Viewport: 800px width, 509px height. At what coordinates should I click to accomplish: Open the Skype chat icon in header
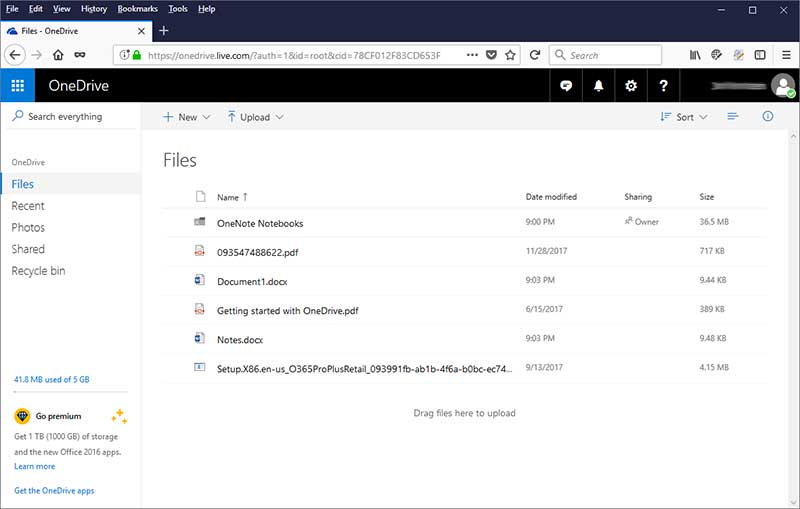tap(566, 86)
